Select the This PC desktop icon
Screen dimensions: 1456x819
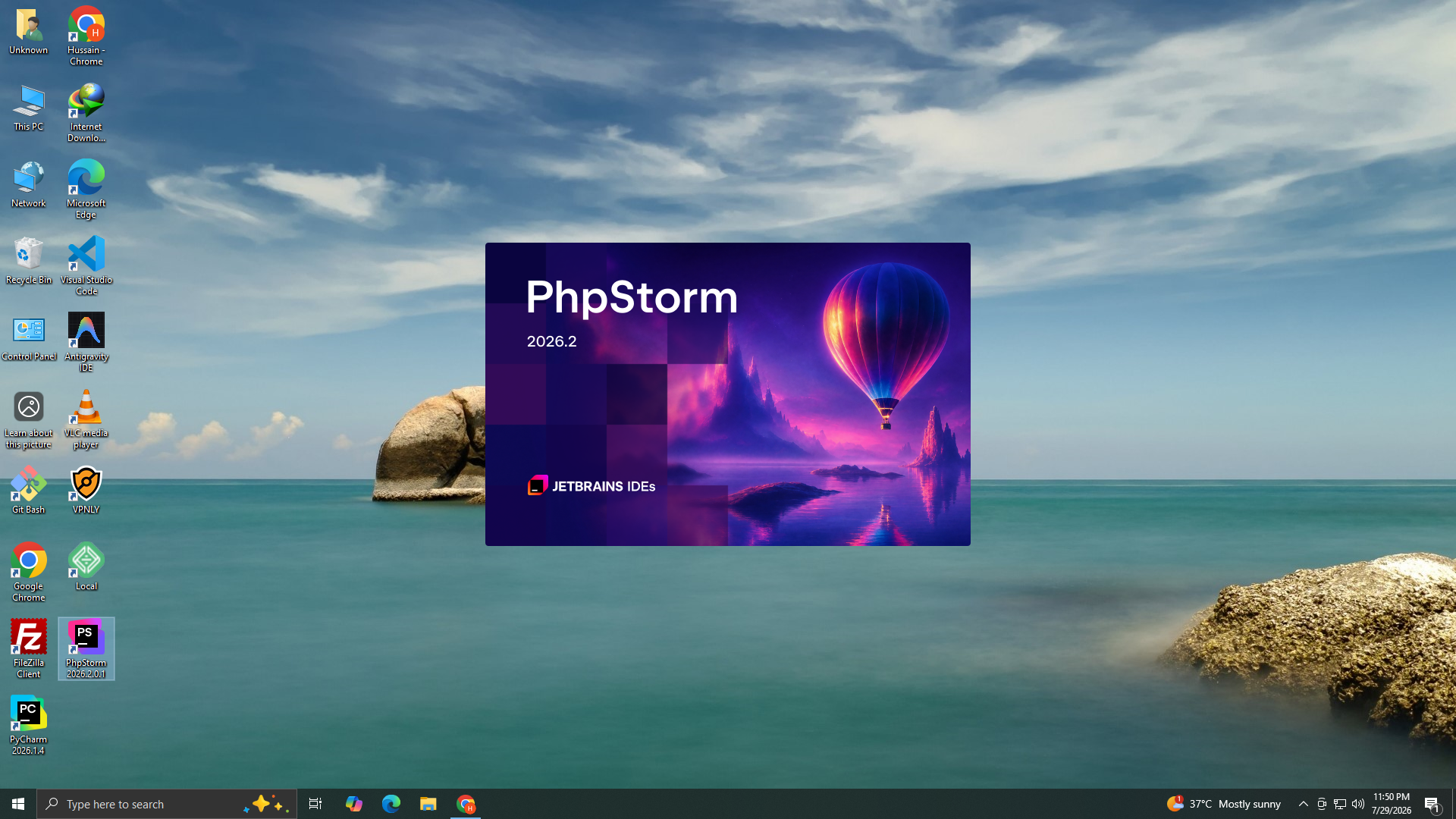(29, 108)
